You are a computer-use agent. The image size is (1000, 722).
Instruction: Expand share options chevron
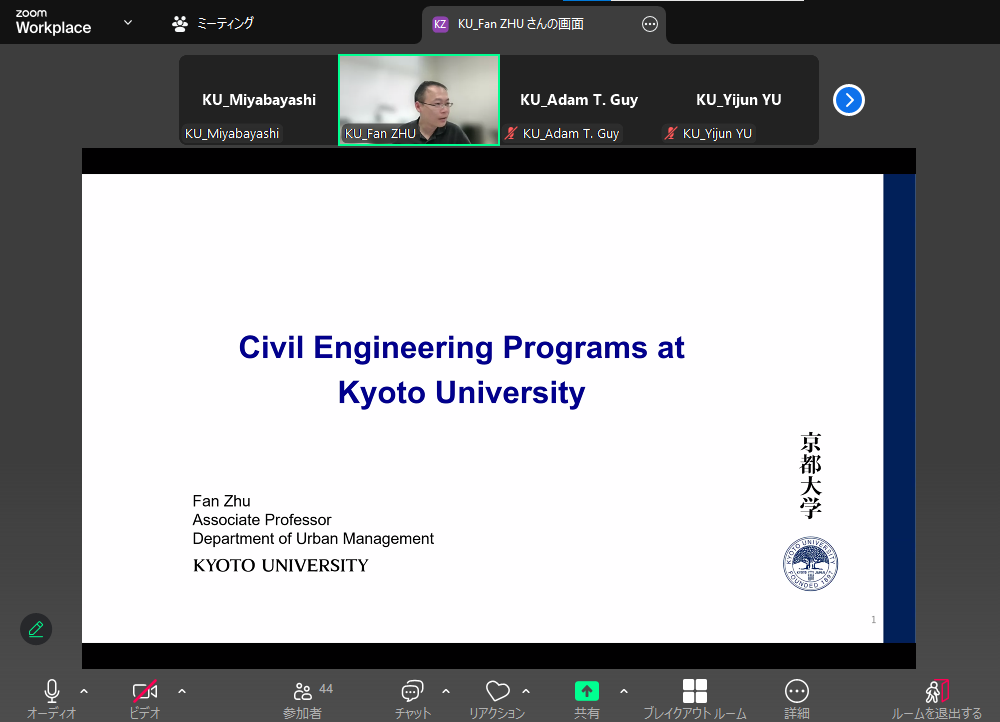click(x=624, y=691)
